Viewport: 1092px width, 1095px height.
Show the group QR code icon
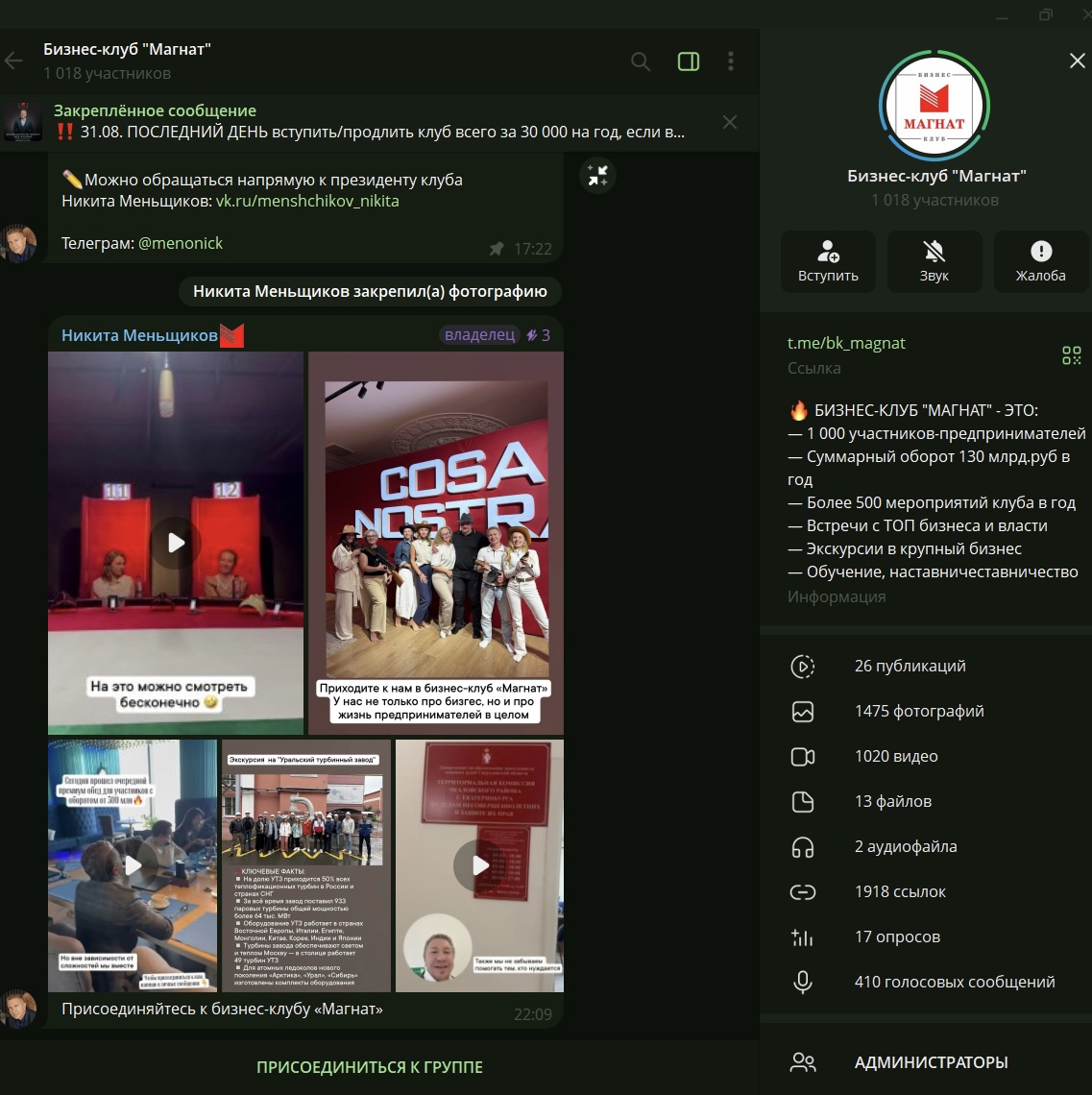tap(1071, 355)
